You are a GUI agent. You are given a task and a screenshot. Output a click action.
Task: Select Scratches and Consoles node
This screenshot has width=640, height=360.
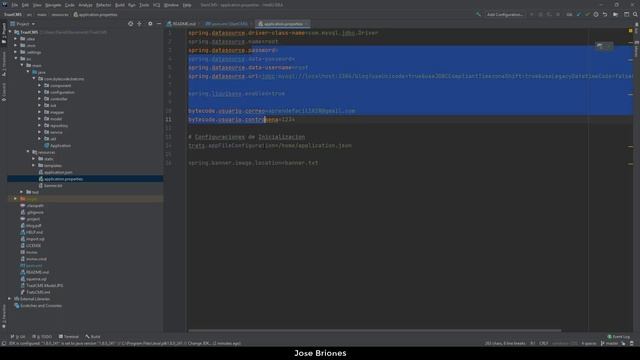[38, 306]
